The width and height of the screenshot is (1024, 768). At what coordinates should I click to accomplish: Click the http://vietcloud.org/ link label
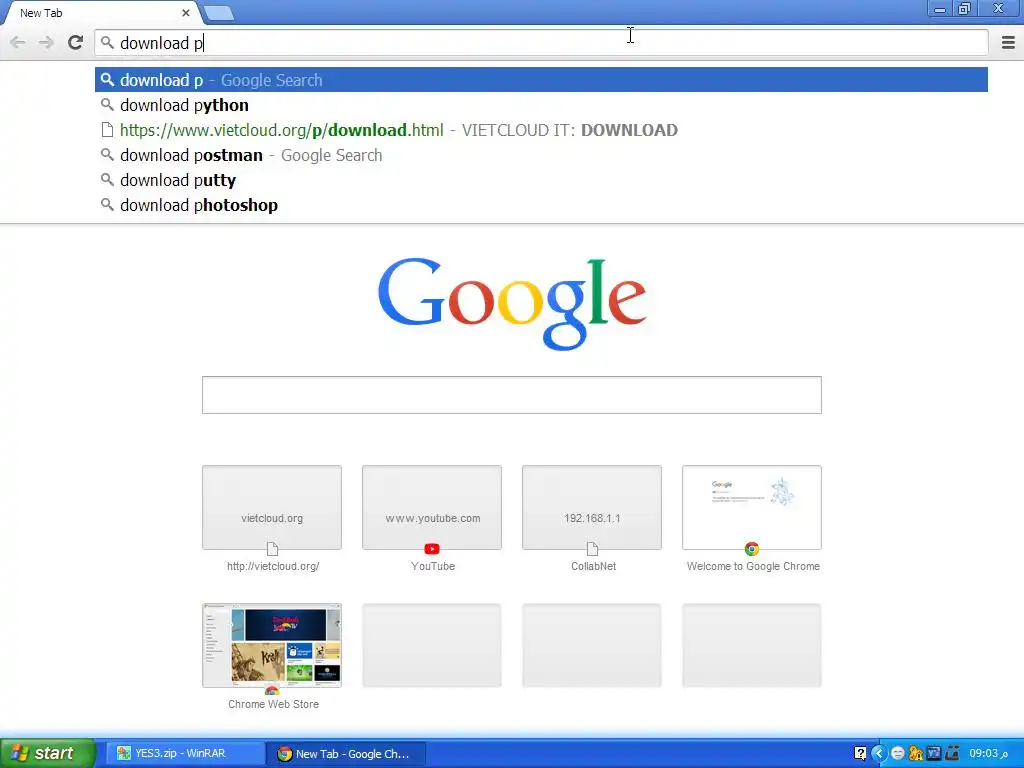273,566
